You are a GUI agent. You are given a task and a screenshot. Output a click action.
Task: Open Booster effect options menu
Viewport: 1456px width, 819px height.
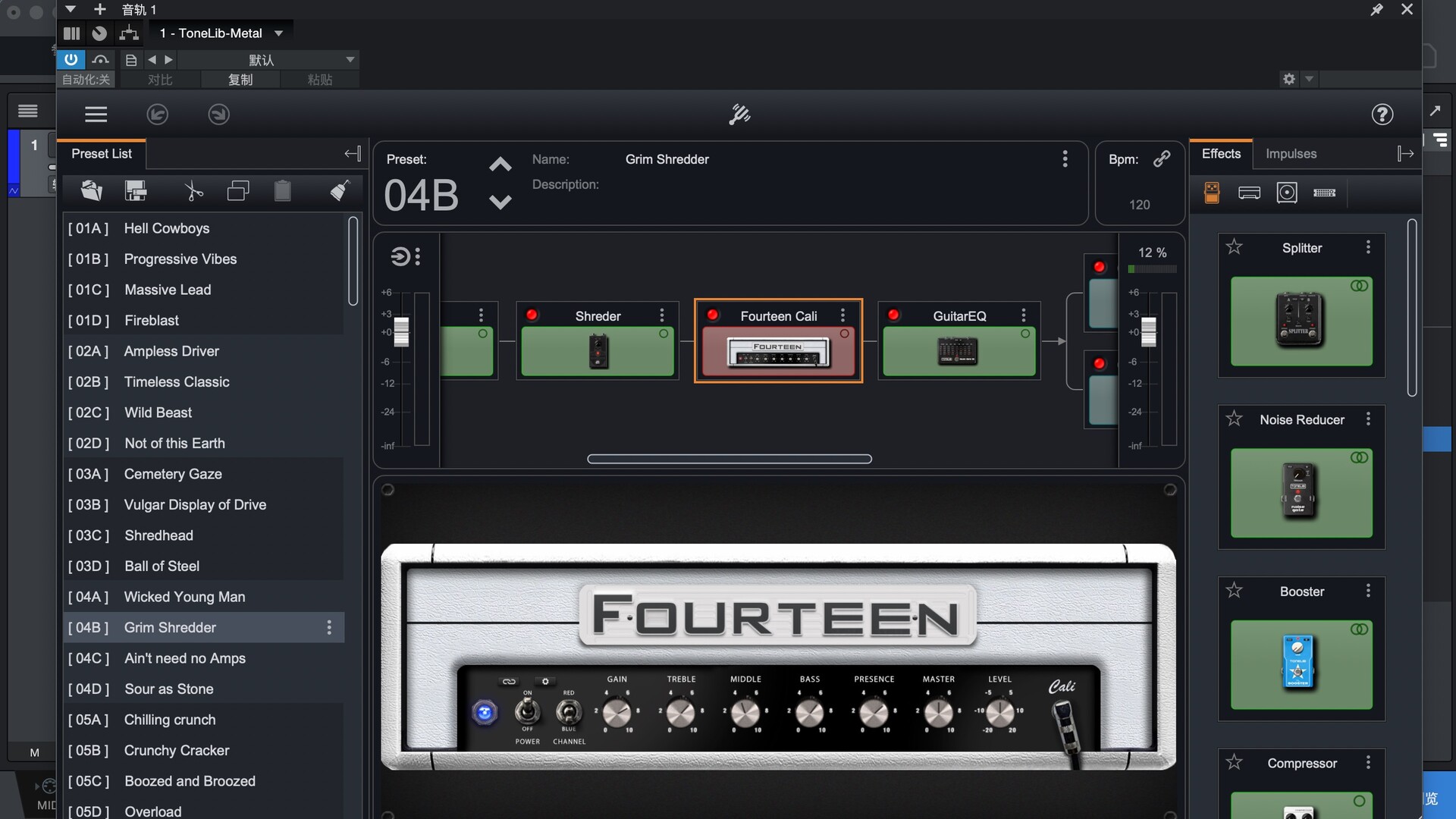[x=1368, y=590]
